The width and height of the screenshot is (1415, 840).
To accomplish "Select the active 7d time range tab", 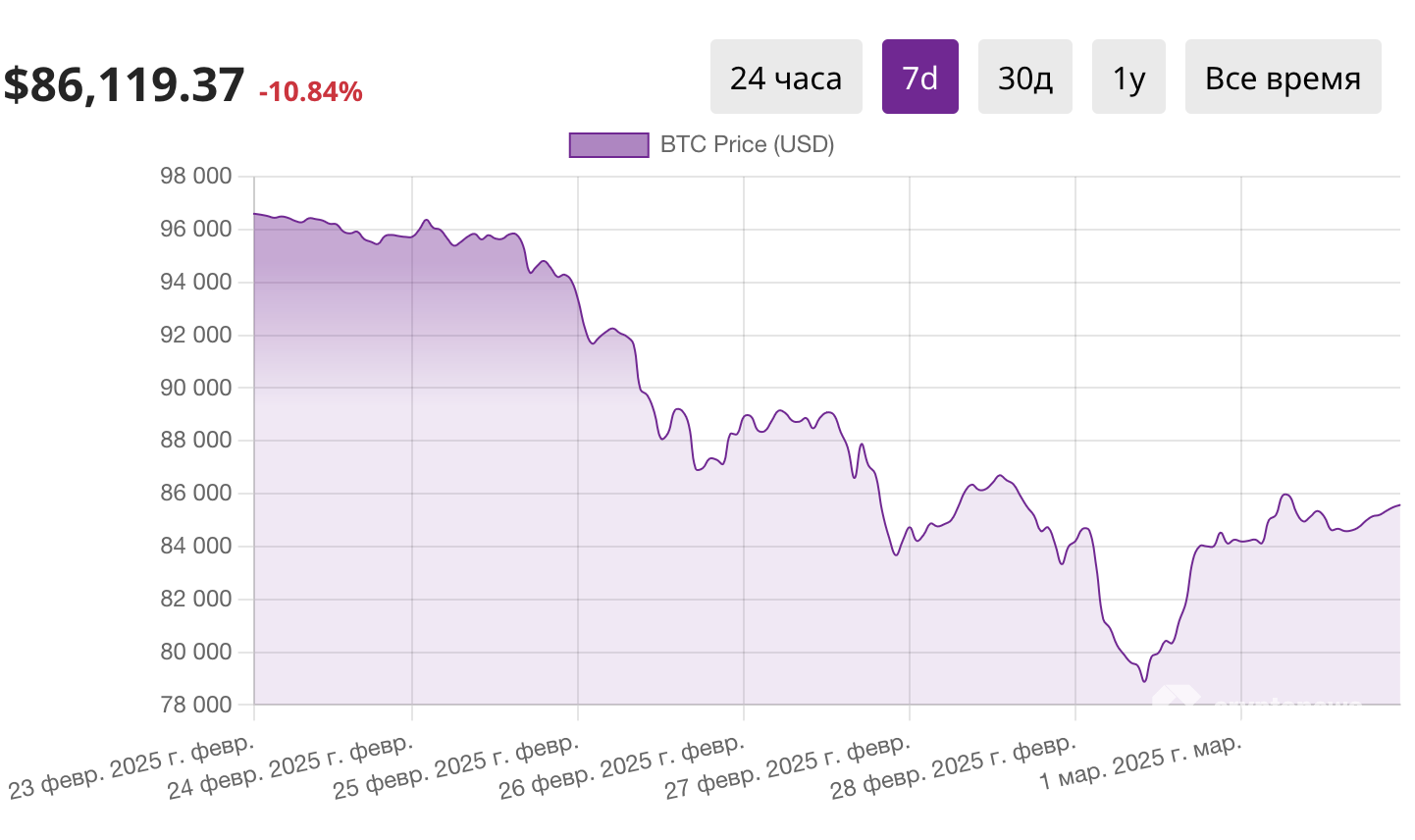I will pos(919,76).
